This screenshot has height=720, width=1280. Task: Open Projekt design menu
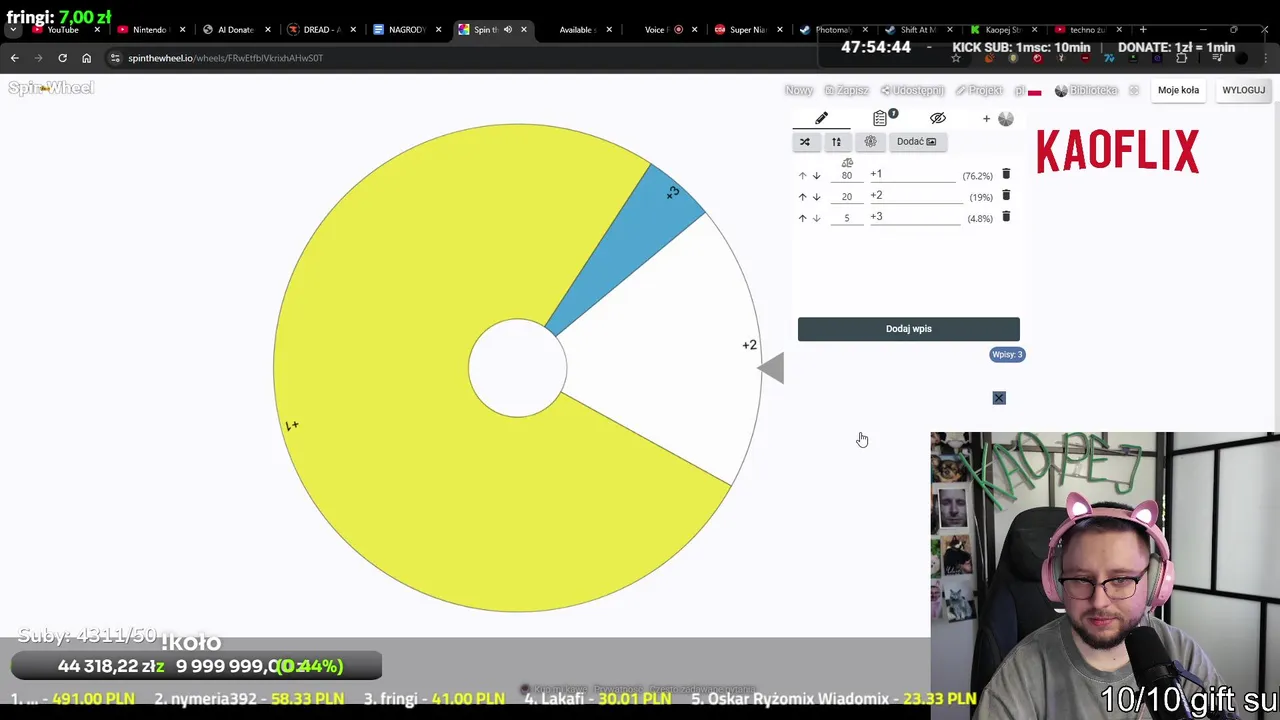pos(979,90)
